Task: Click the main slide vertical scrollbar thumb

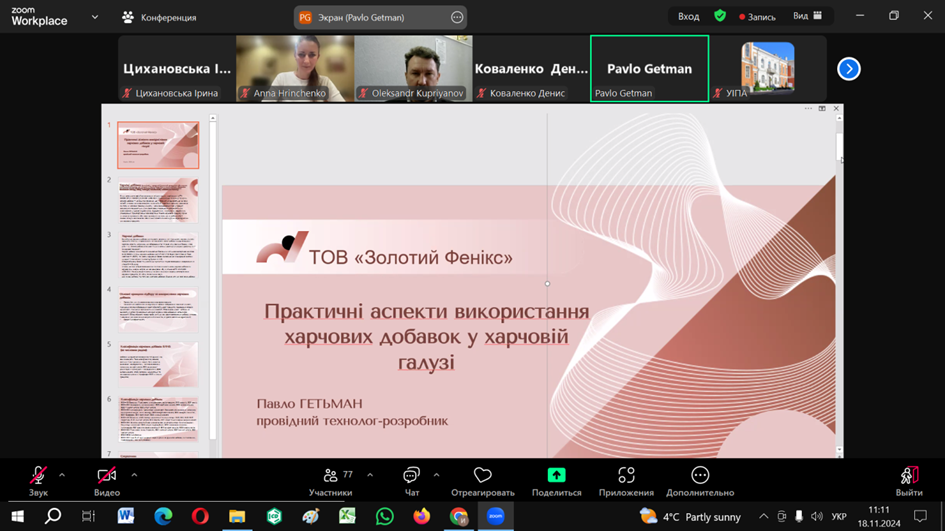Action: [839, 147]
